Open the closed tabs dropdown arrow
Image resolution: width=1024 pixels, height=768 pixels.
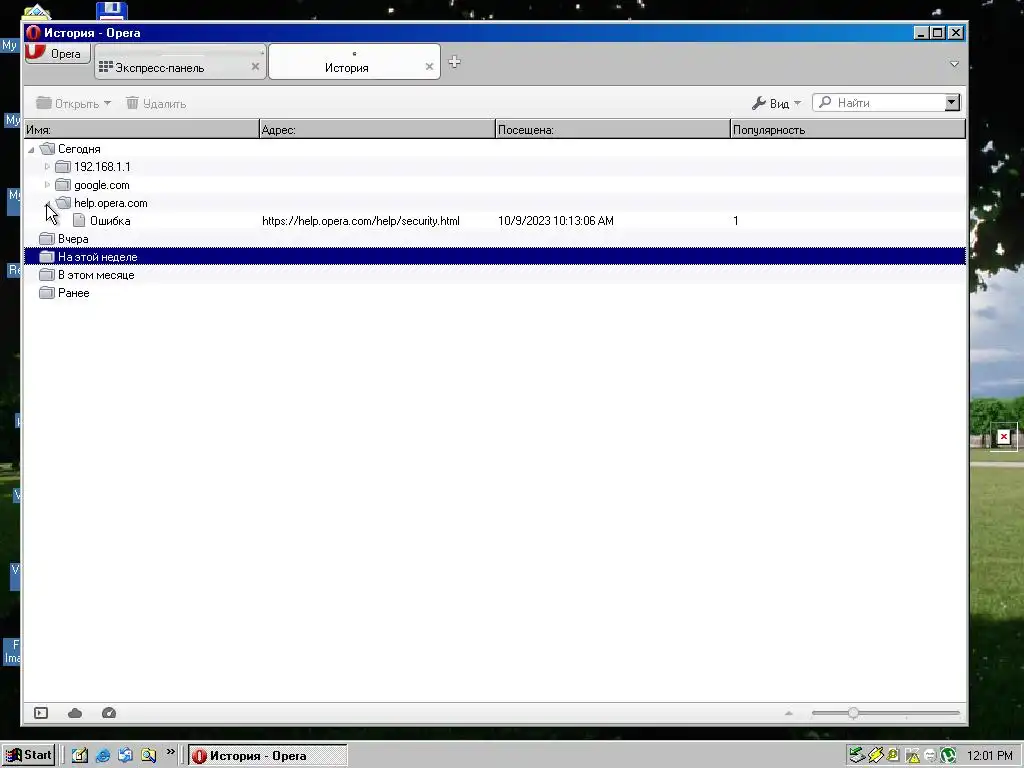pyautogui.click(x=954, y=64)
